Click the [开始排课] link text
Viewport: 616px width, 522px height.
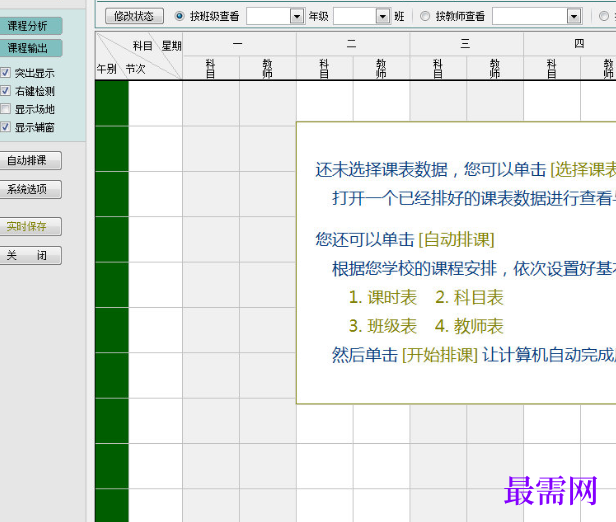440,355
